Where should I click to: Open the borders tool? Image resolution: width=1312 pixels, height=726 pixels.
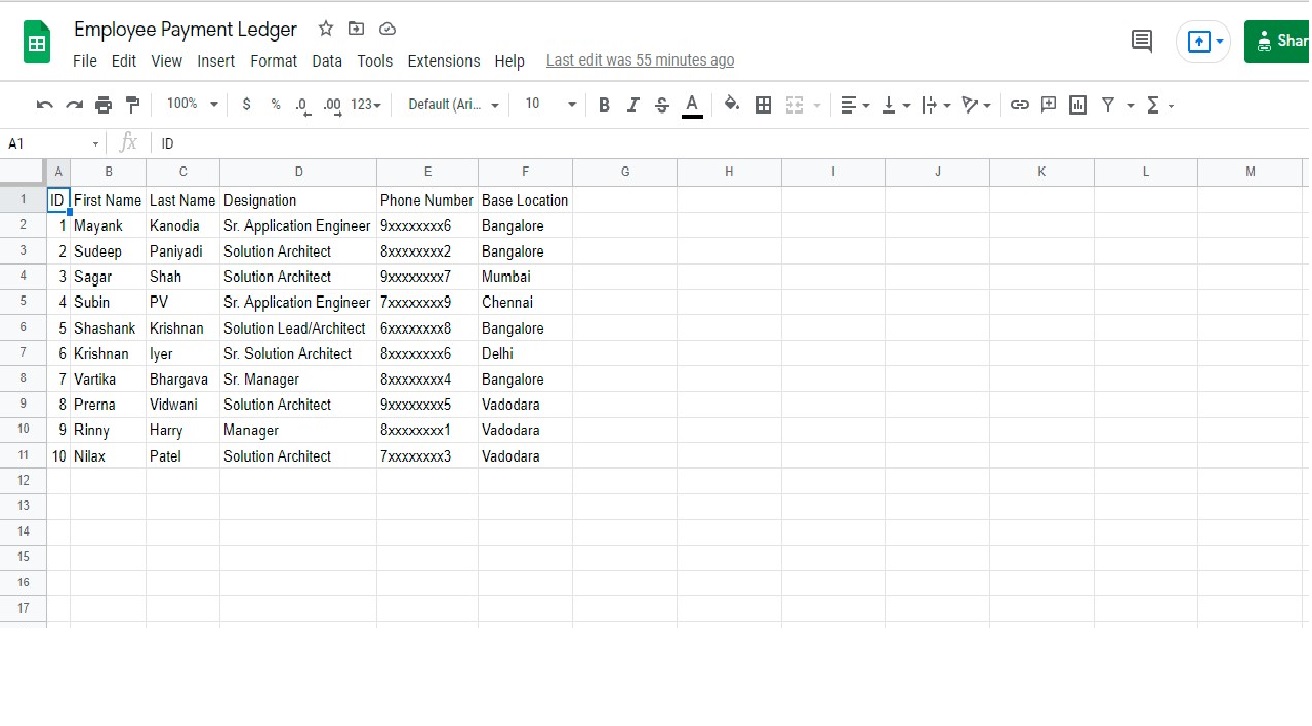[x=763, y=104]
